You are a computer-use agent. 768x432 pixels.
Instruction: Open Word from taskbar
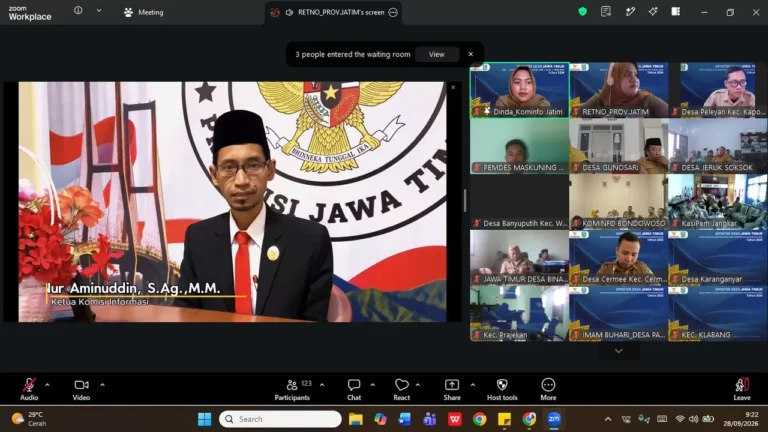[405, 419]
